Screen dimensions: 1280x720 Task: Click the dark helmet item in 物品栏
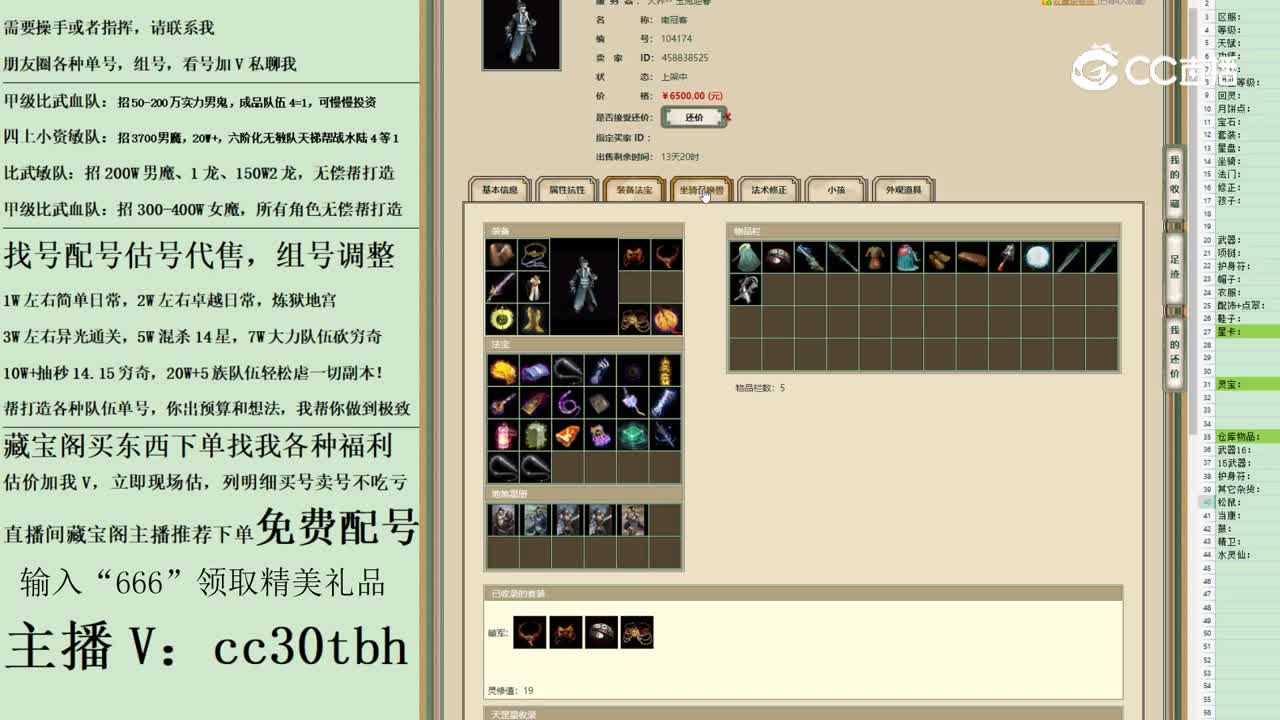click(x=778, y=257)
